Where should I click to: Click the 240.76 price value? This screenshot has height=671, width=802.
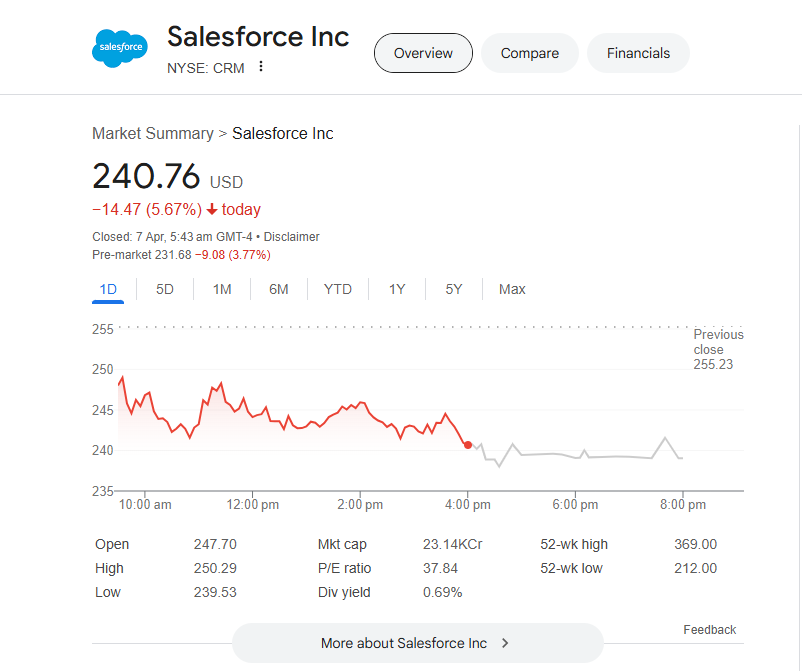pos(146,176)
